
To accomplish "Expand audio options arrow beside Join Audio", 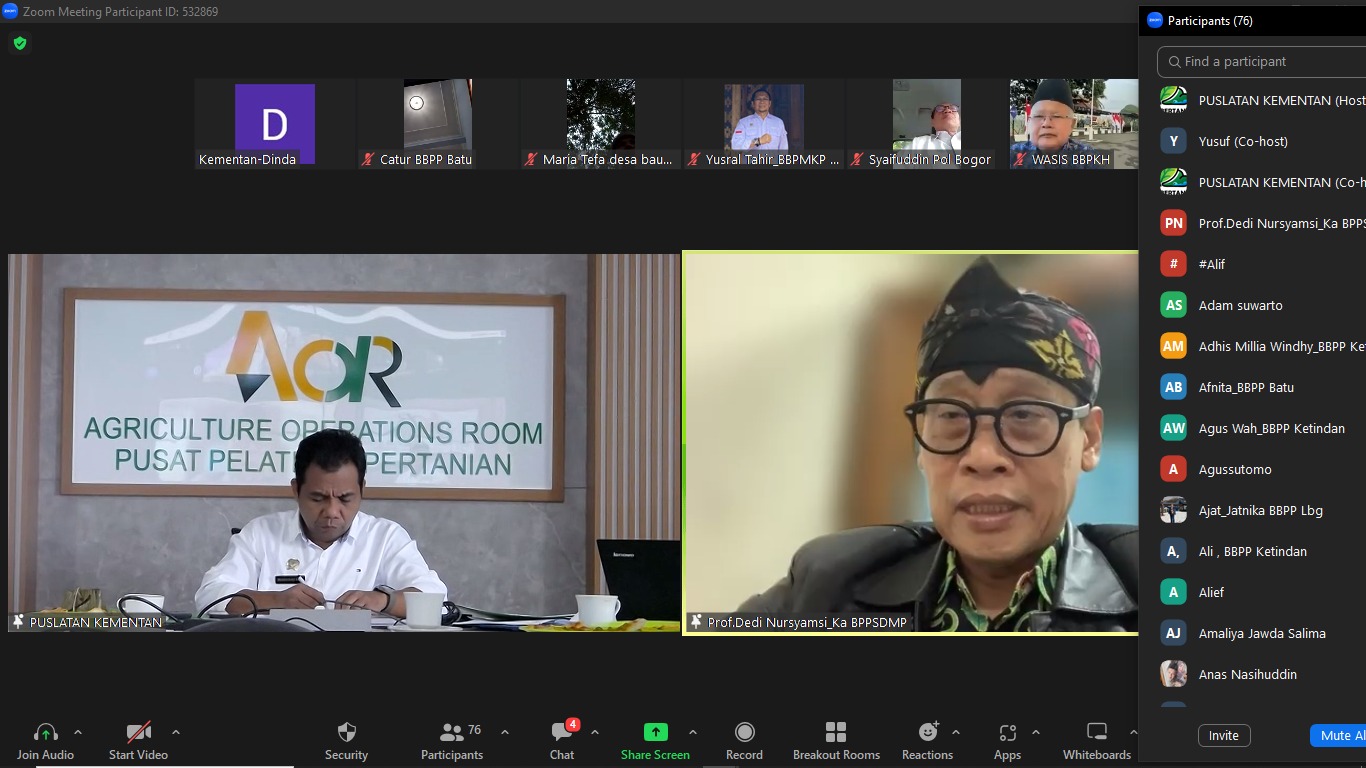I will (x=78, y=732).
